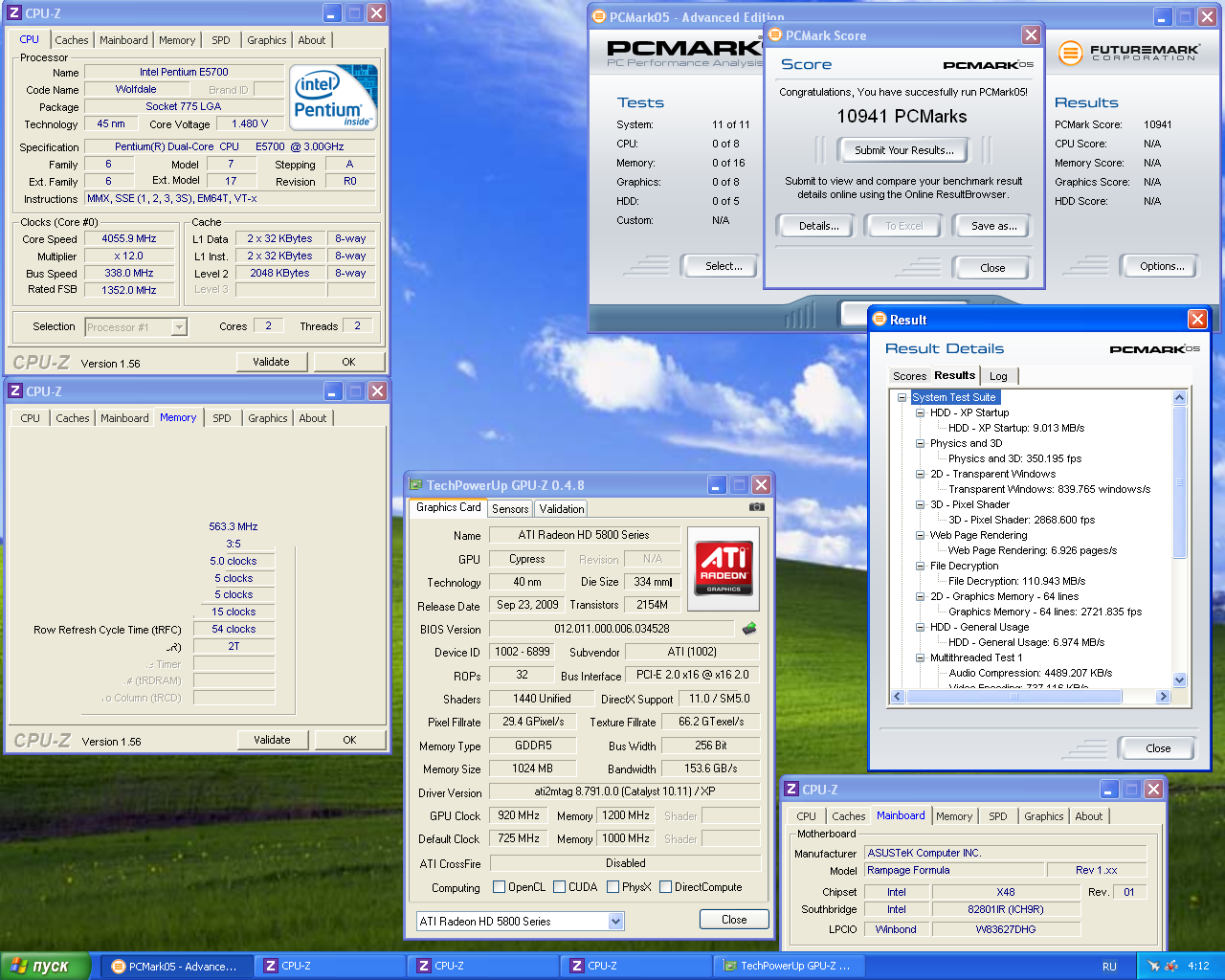The image size is (1225, 980).
Task: Click the green BIOS save chip icon
Action: point(749,629)
